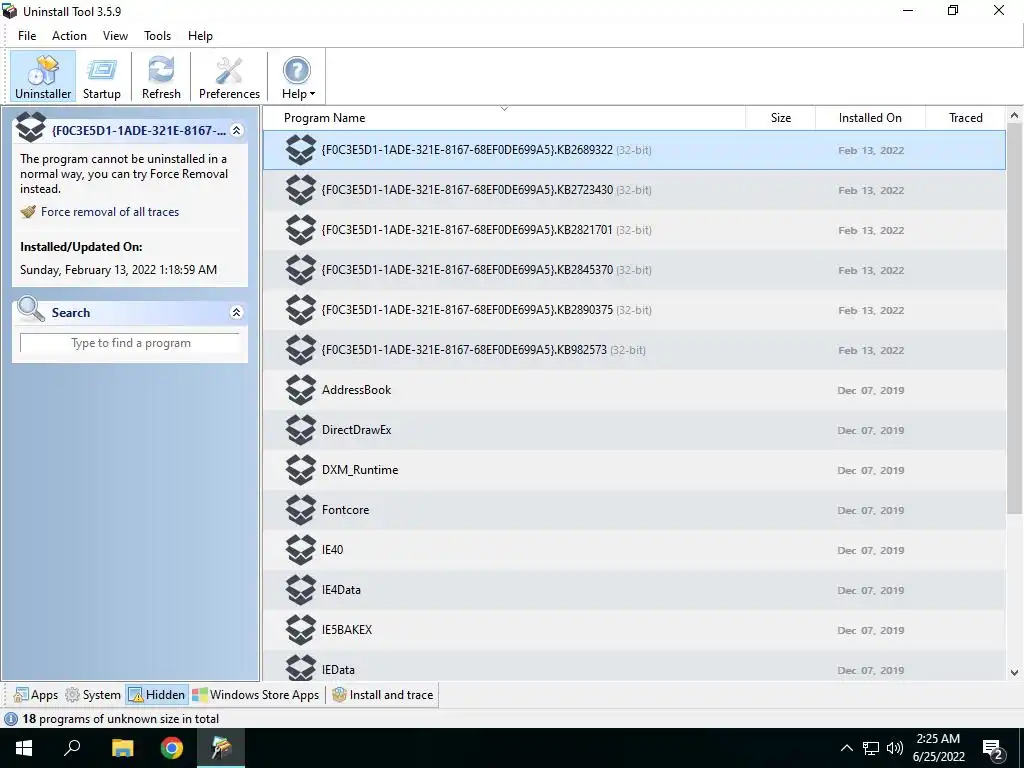Click the IE5BAKEX program icon
Screen dimensions: 1024x768
301,630
